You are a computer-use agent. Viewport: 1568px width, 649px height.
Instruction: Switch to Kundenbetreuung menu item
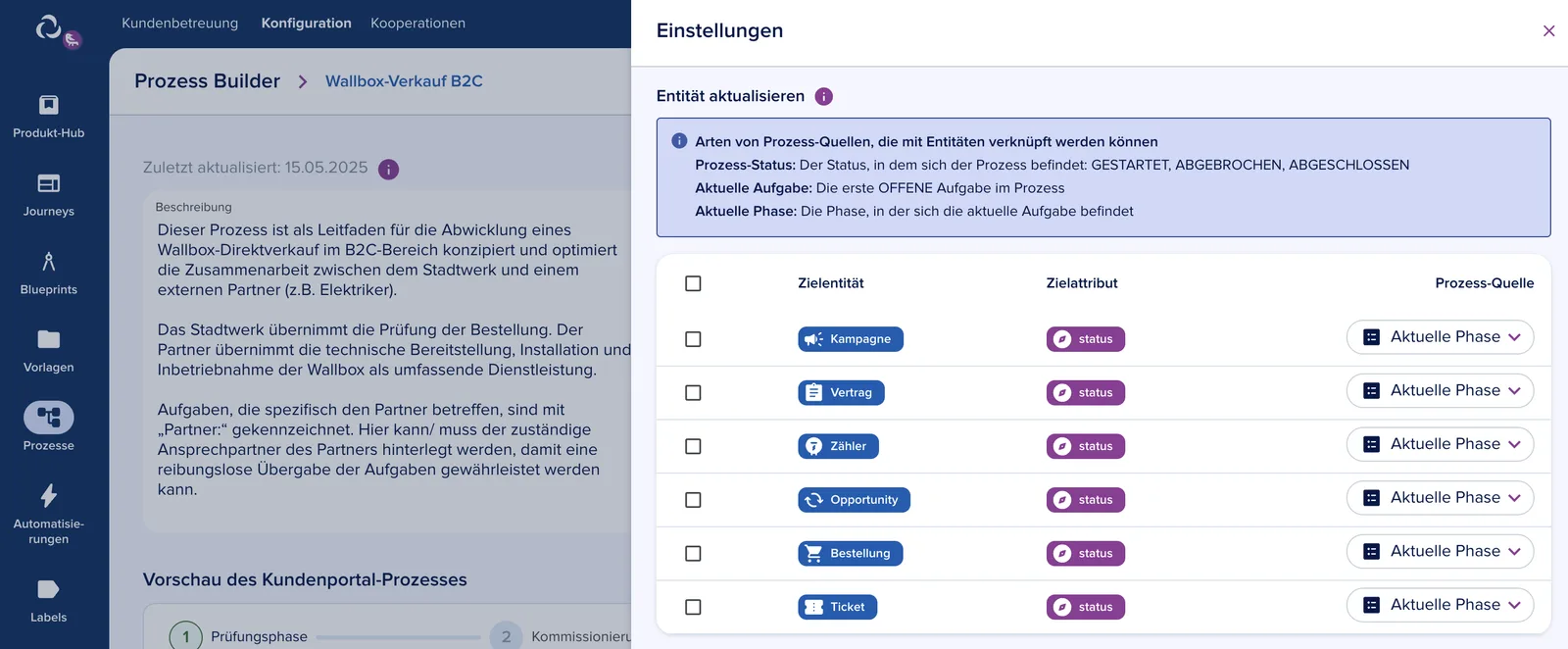click(x=180, y=23)
